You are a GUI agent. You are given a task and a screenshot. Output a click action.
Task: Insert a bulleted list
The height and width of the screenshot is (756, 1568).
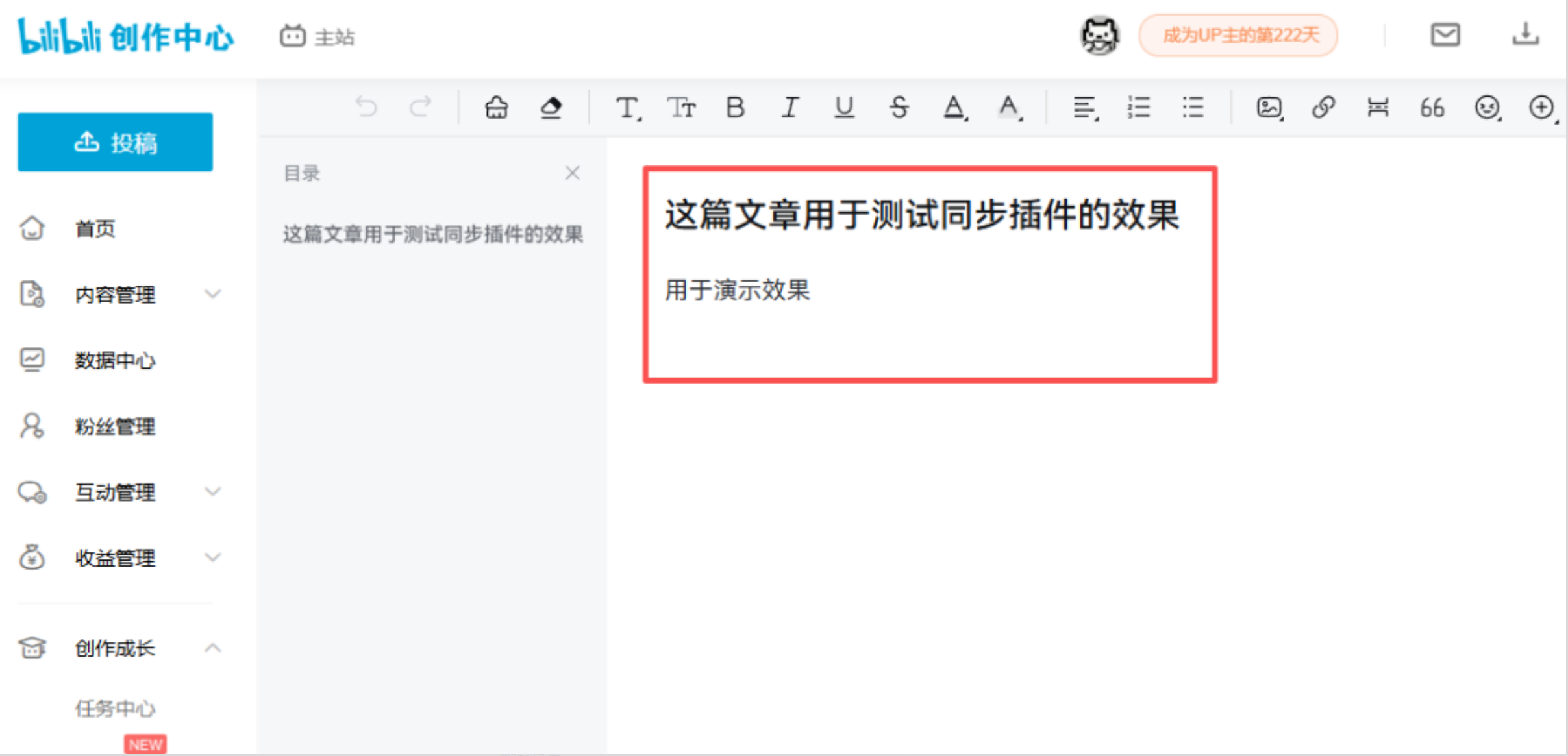(1193, 107)
